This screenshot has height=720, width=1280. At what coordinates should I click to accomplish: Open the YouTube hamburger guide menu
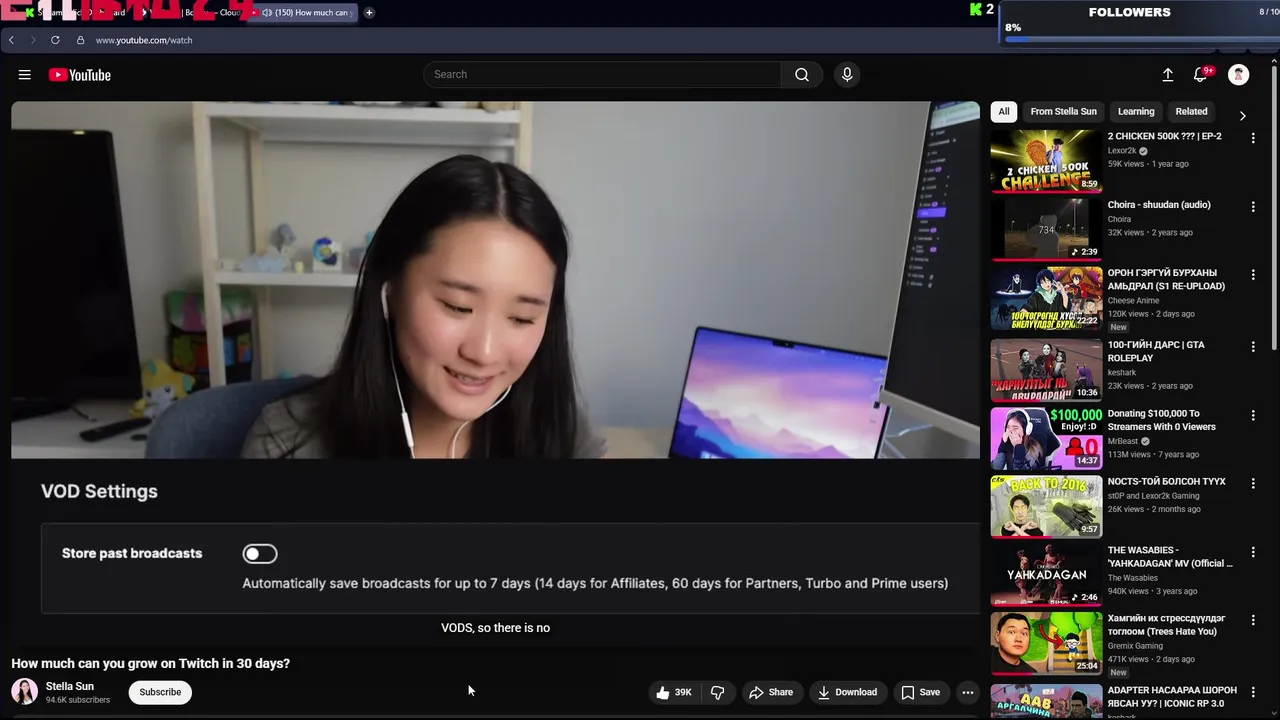[25, 75]
